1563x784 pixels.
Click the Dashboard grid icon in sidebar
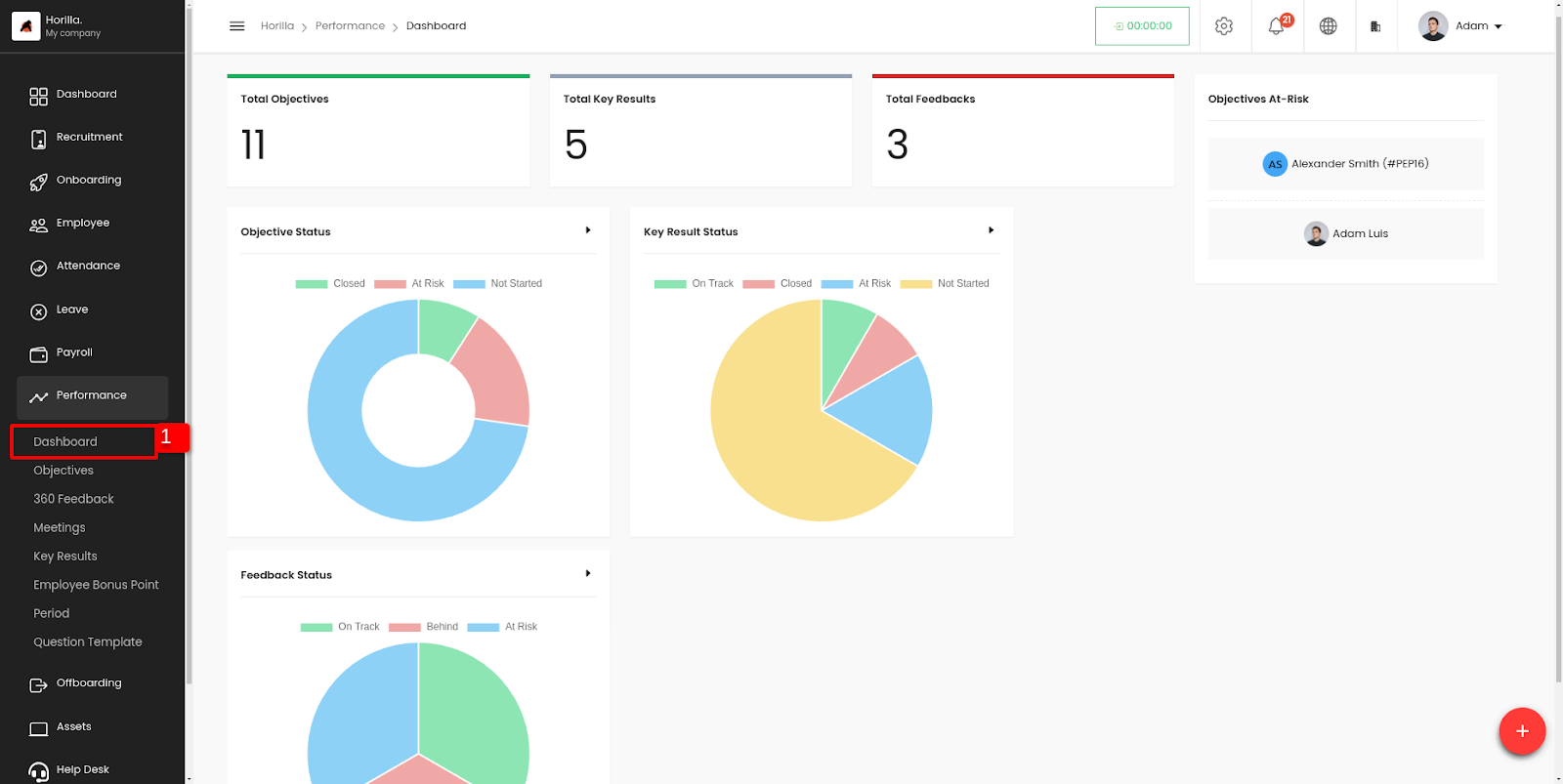coord(38,97)
